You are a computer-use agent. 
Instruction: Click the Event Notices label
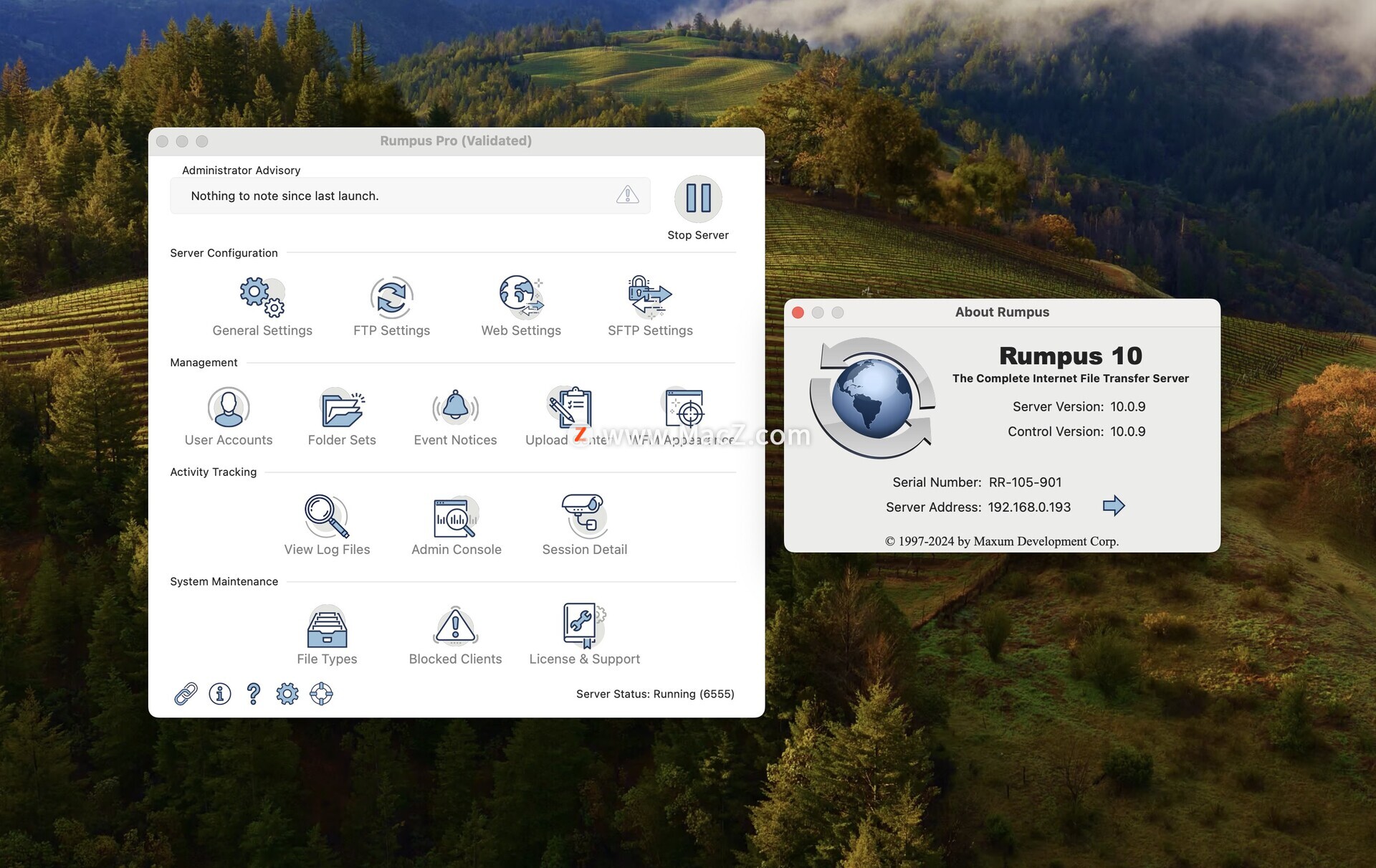(x=455, y=440)
